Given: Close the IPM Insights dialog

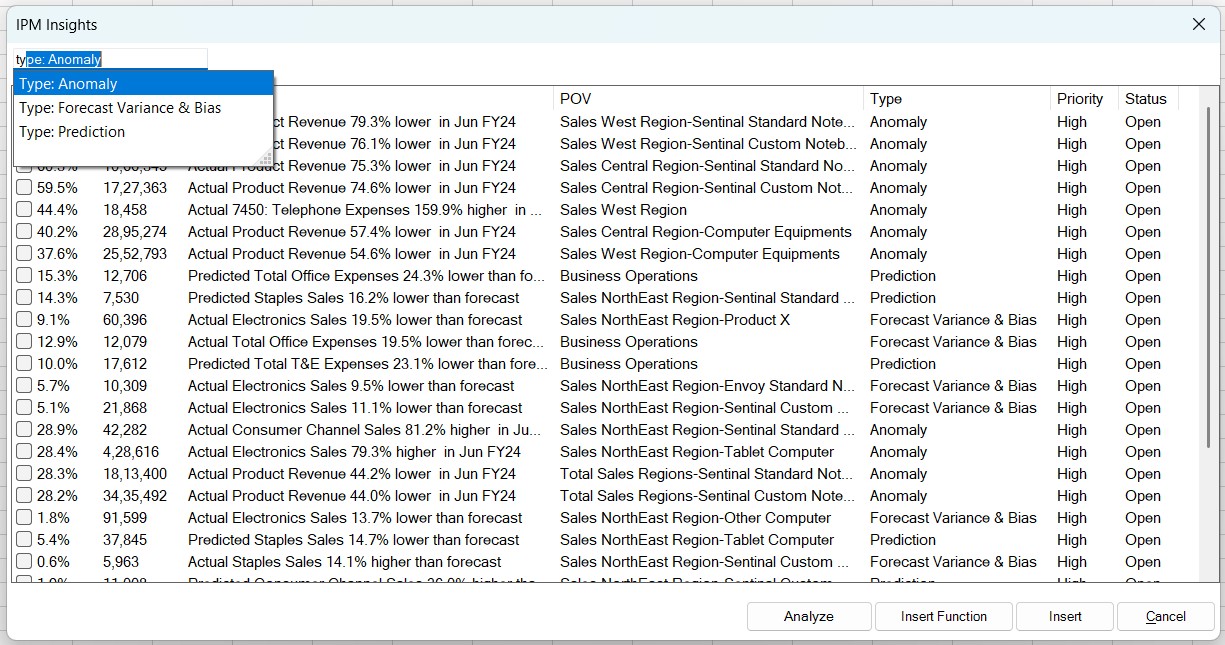Looking at the screenshot, I should click(1199, 24).
